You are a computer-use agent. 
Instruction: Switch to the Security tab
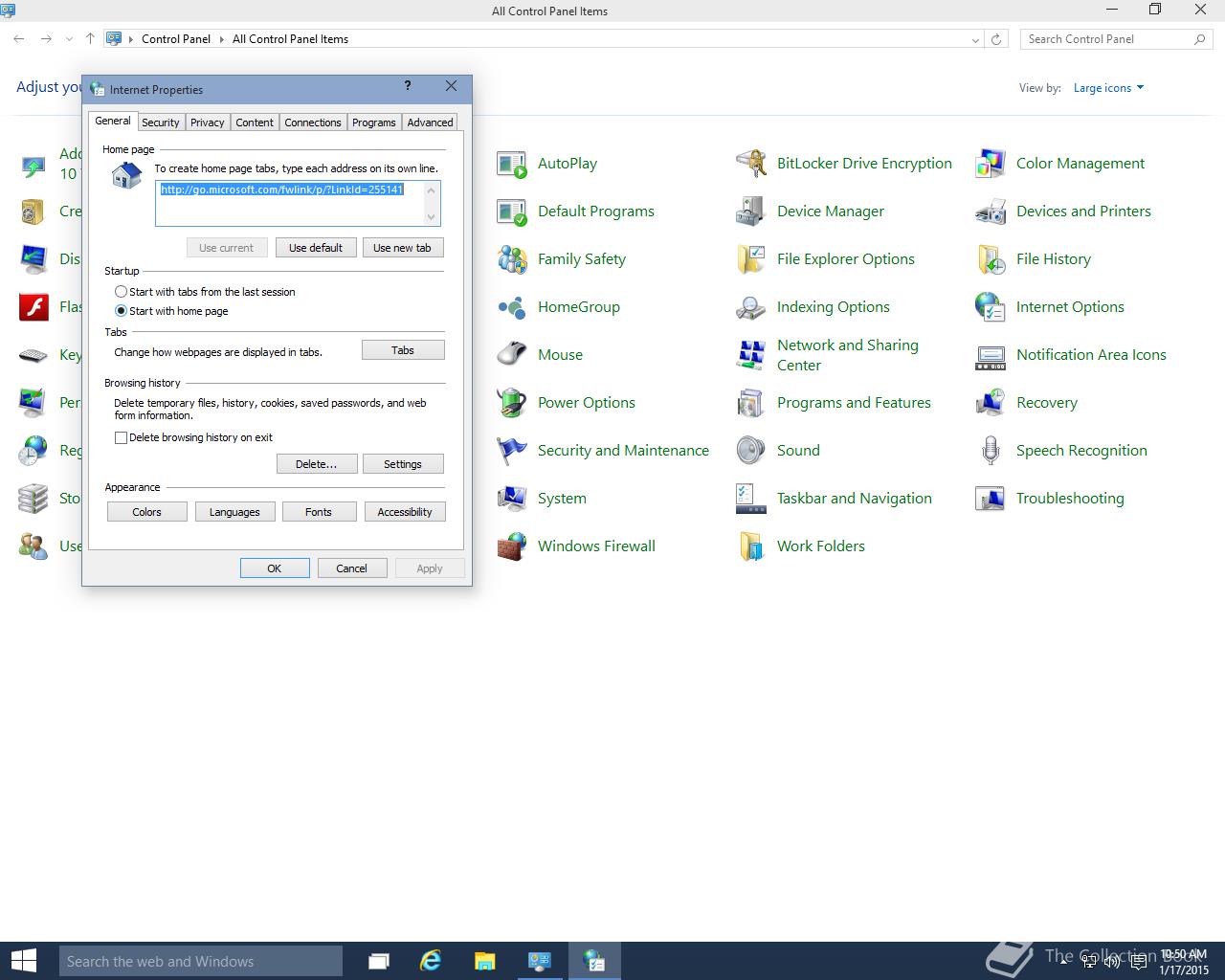(161, 122)
